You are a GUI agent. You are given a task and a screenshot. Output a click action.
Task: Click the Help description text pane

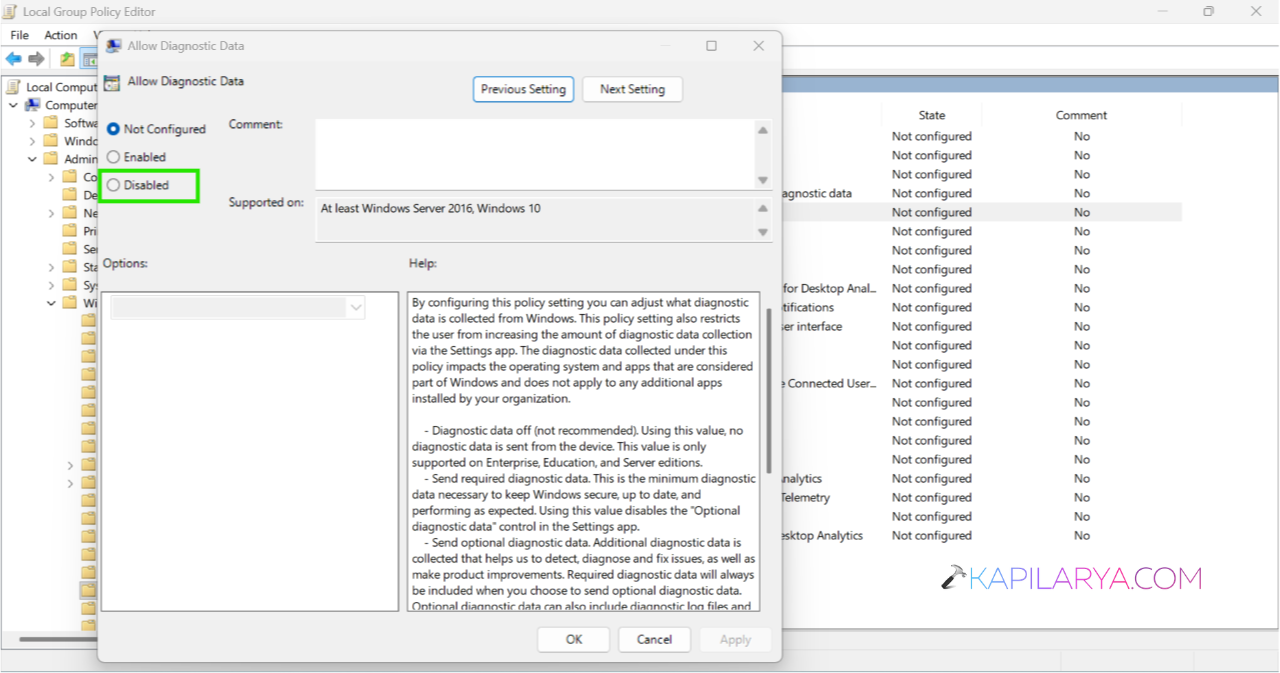point(585,451)
